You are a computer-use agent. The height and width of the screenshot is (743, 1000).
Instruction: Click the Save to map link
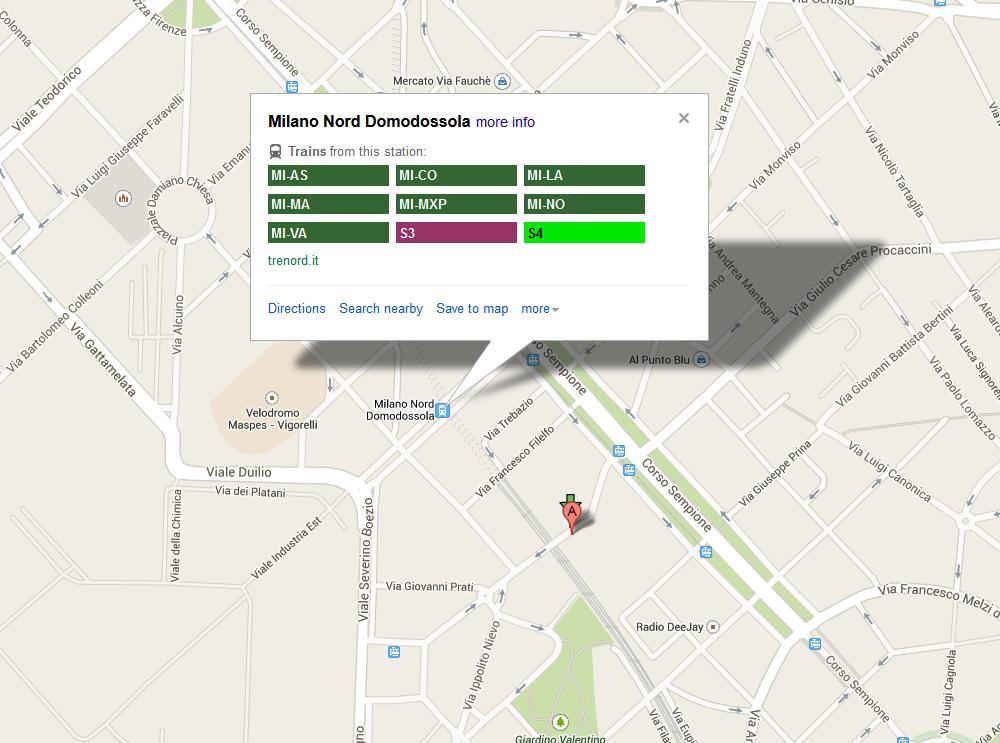(x=472, y=309)
